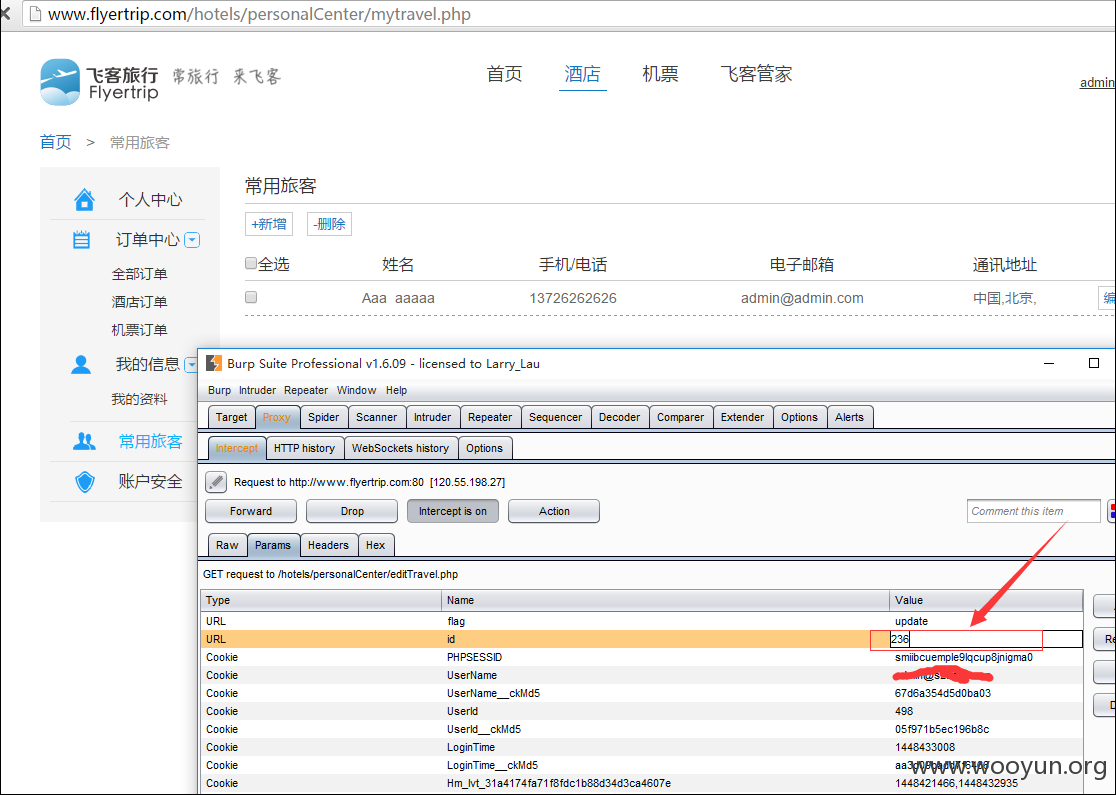Click the id value field showing 236

[x=986, y=639]
